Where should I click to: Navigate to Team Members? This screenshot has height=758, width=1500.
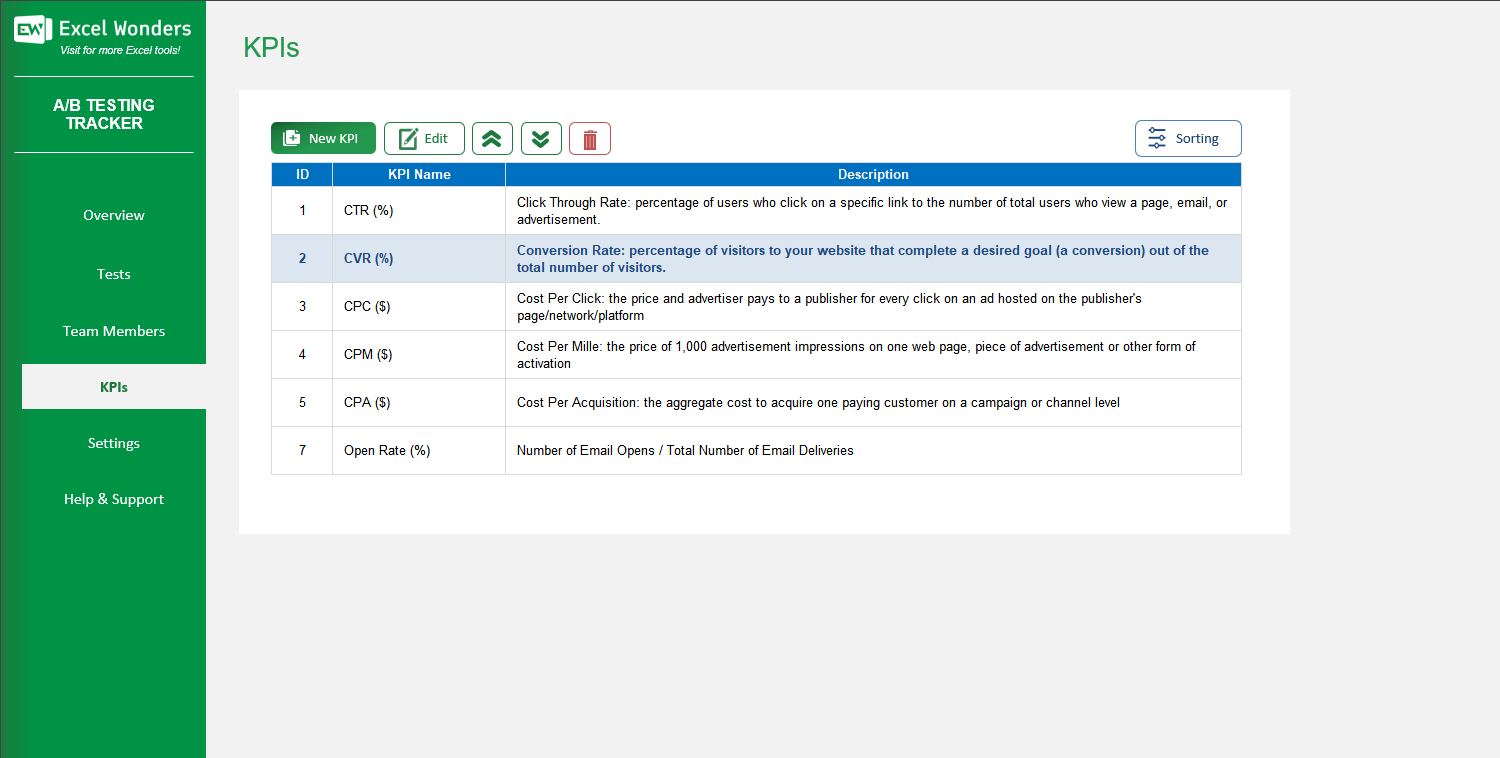(113, 330)
